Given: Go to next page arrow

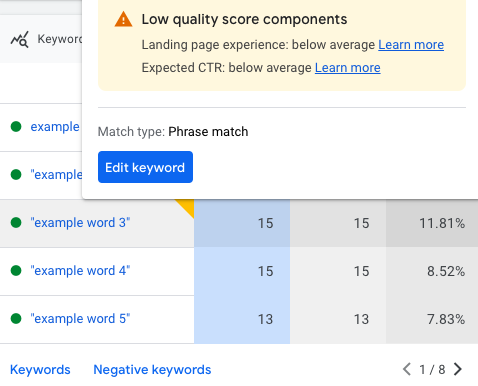Looking at the screenshot, I should [458, 369].
